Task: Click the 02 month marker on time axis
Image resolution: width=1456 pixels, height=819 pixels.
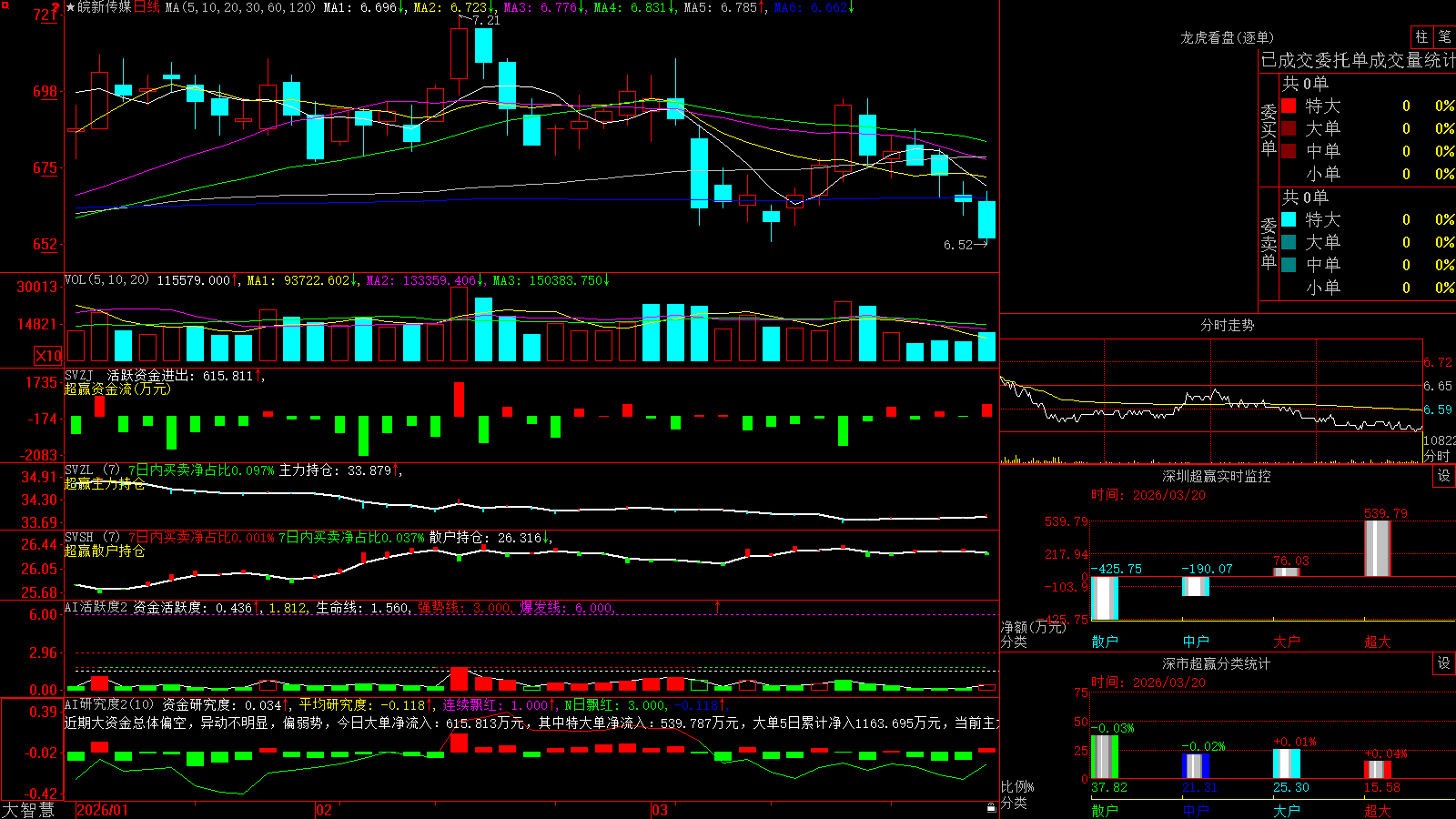Action: coord(323,810)
